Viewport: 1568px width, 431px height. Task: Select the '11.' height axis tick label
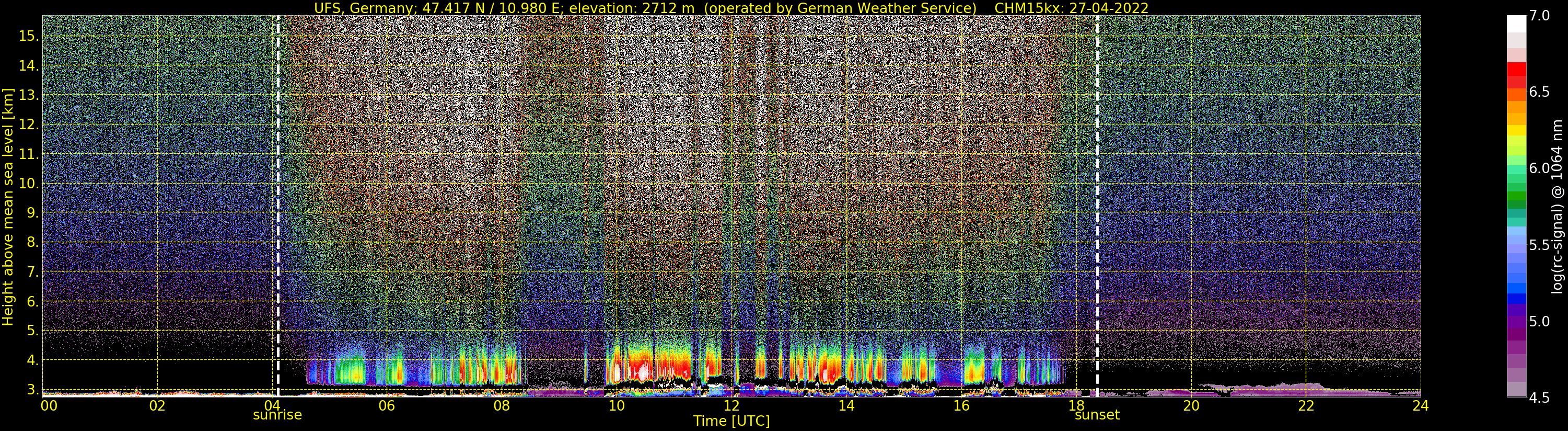point(29,154)
